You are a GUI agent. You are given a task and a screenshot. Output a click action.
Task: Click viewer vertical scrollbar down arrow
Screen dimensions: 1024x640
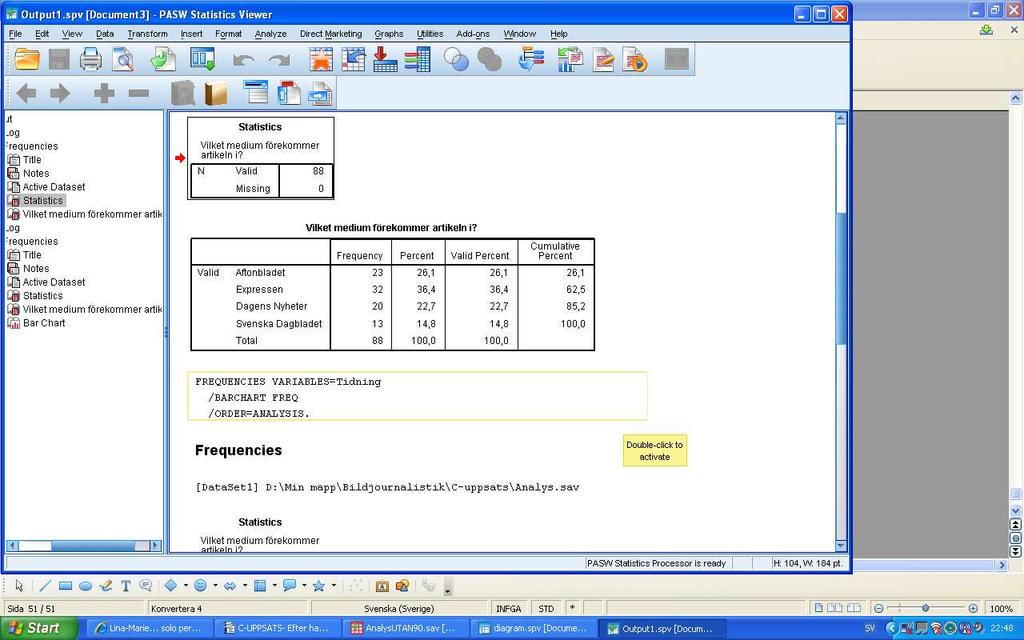(840, 545)
